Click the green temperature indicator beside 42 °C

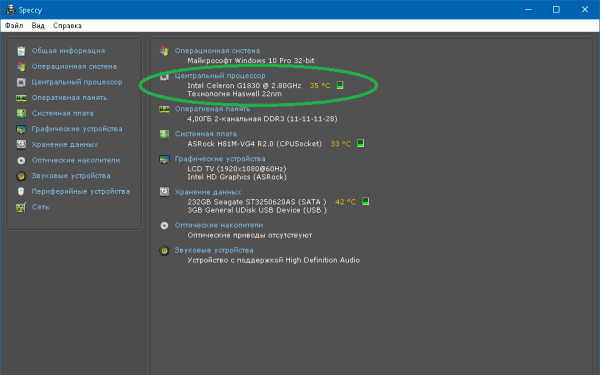pos(365,201)
